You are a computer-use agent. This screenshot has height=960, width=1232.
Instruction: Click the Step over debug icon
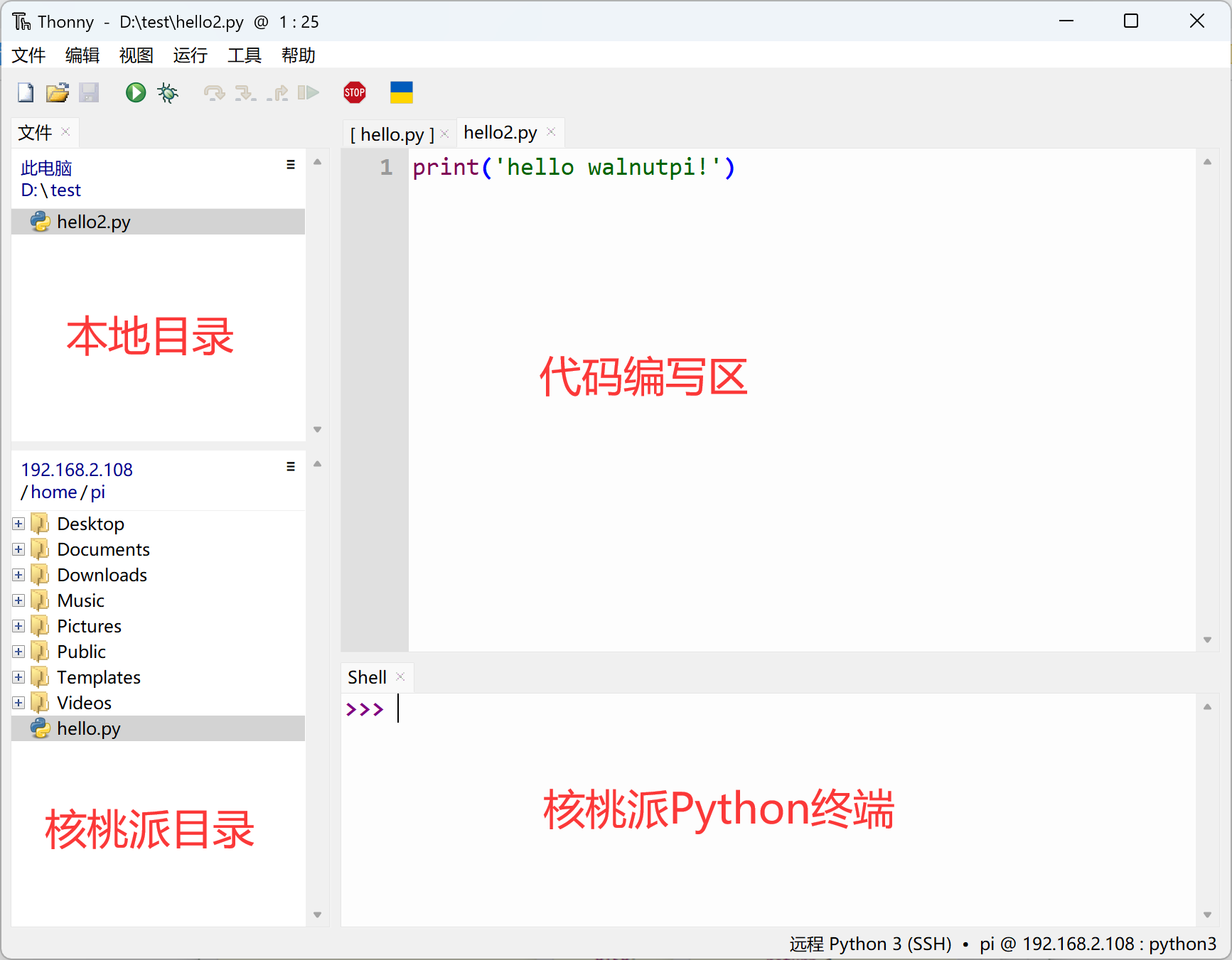pos(214,92)
